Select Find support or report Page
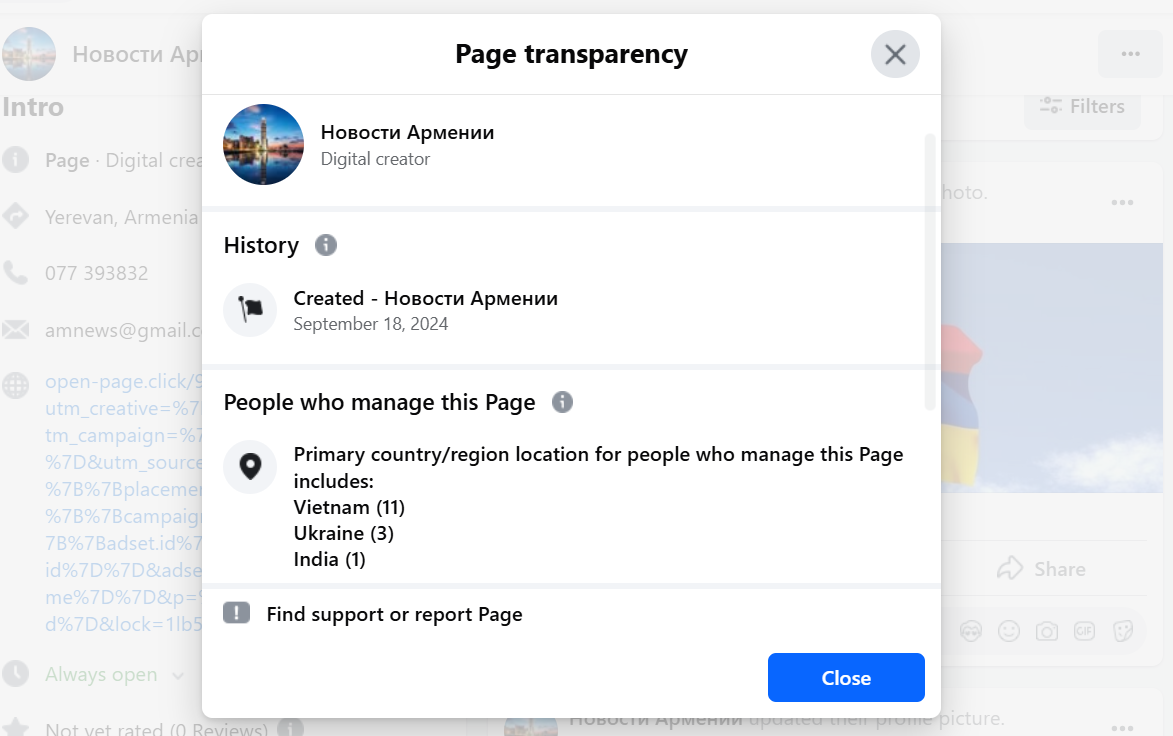 [394, 614]
